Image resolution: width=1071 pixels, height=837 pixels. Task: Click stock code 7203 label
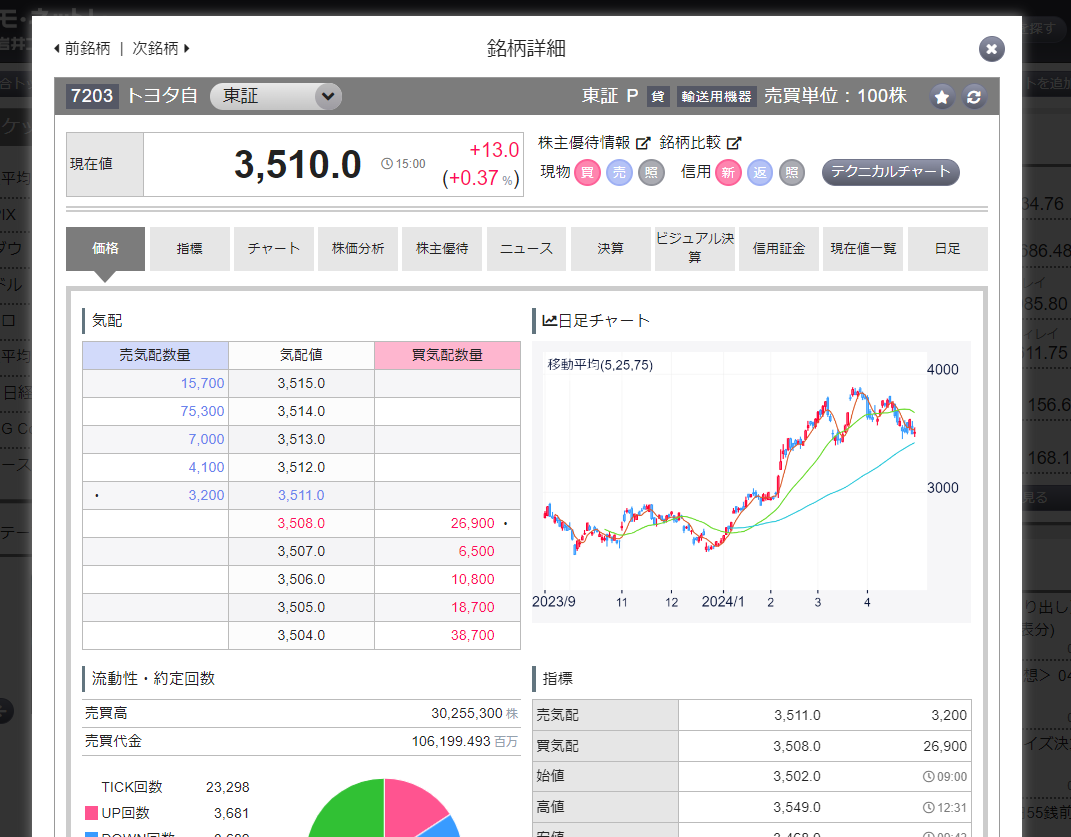(92, 96)
